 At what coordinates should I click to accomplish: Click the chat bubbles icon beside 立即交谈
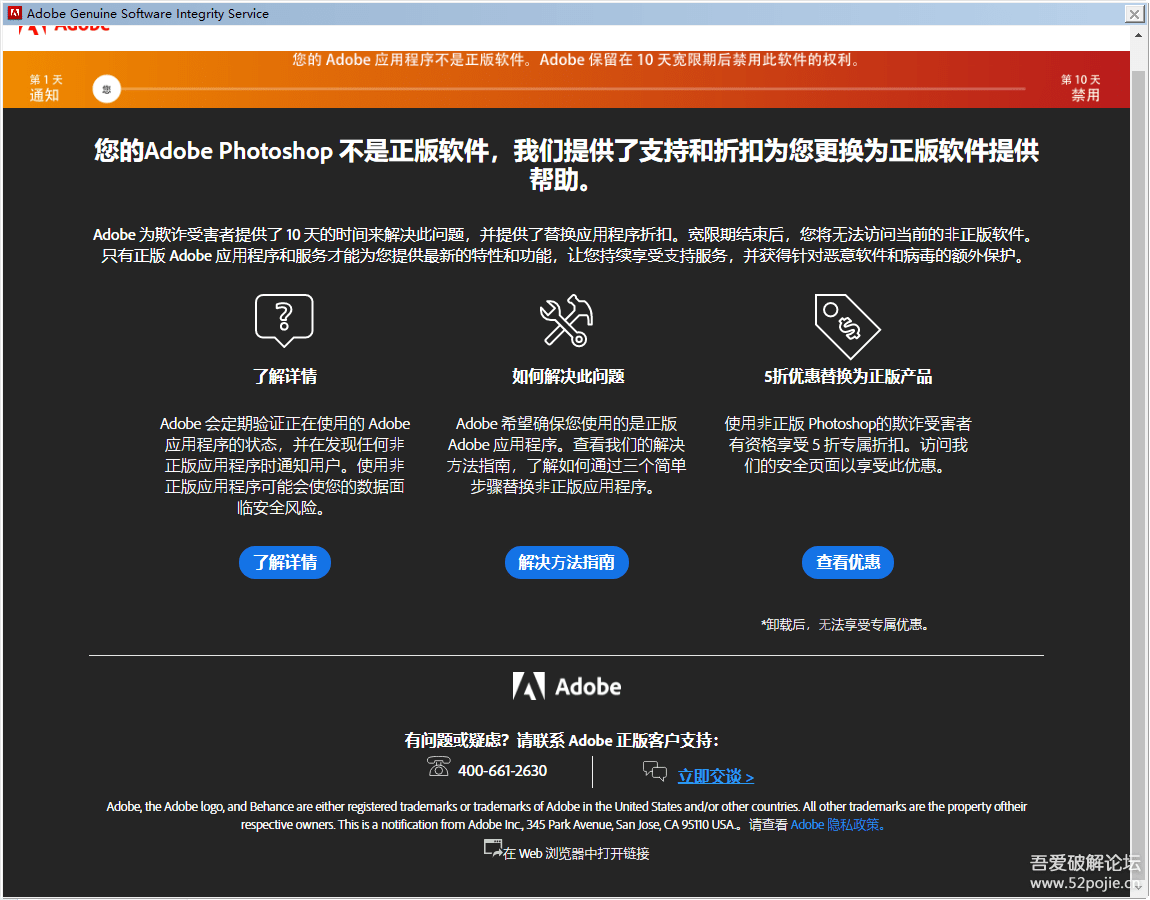[655, 771]
